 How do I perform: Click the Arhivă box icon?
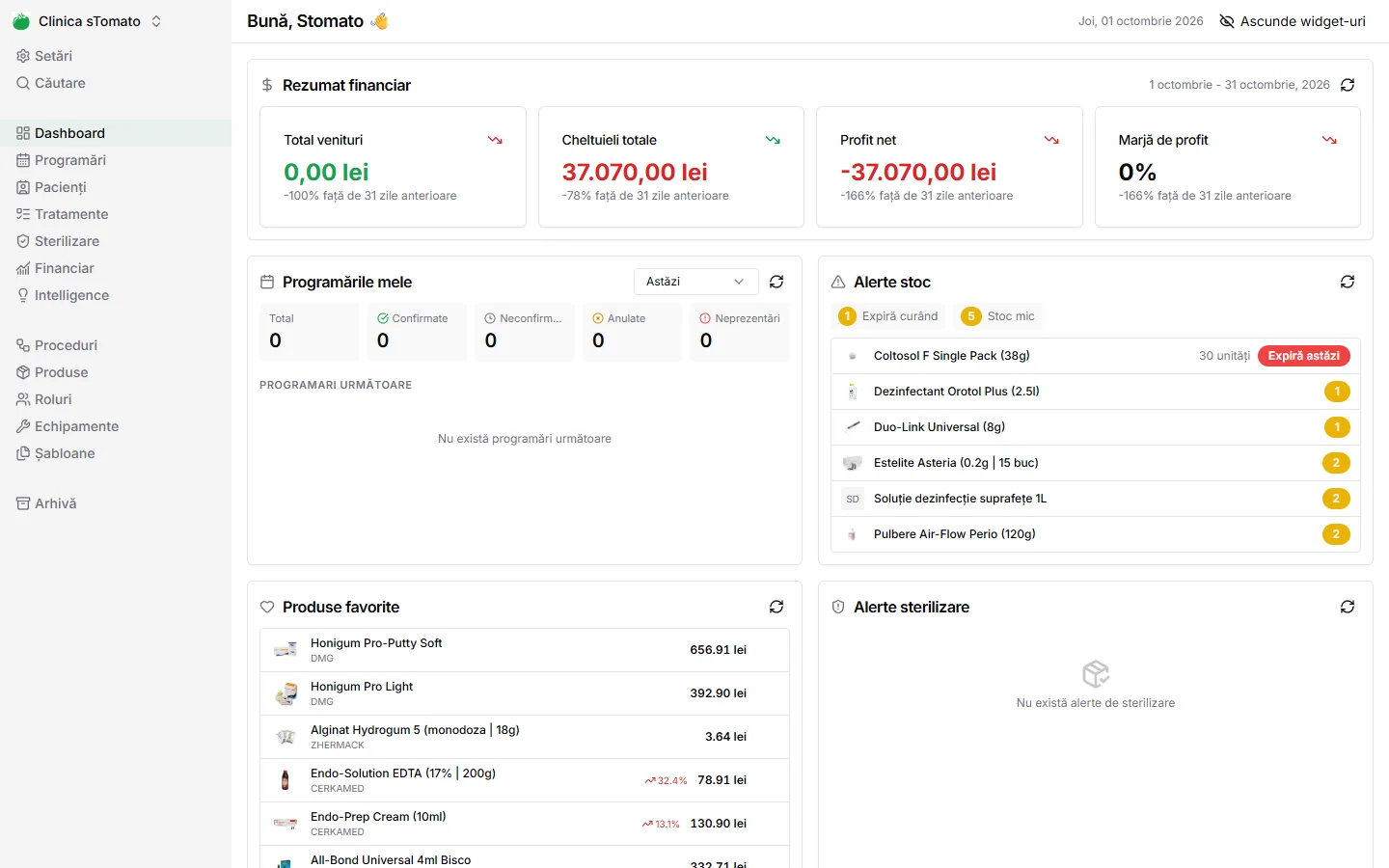[x=23, y=503]
